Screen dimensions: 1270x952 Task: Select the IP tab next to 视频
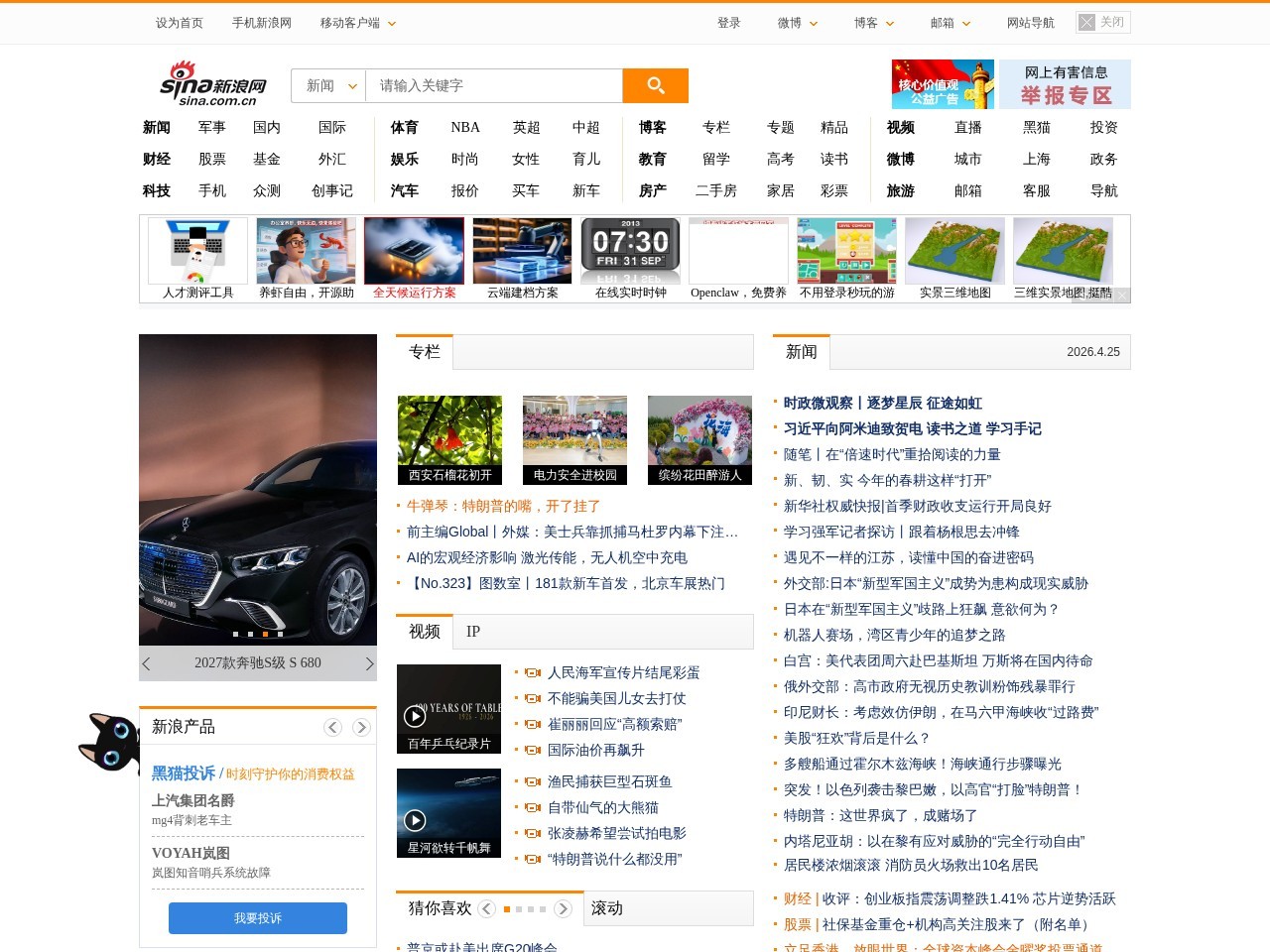point(473,631)
